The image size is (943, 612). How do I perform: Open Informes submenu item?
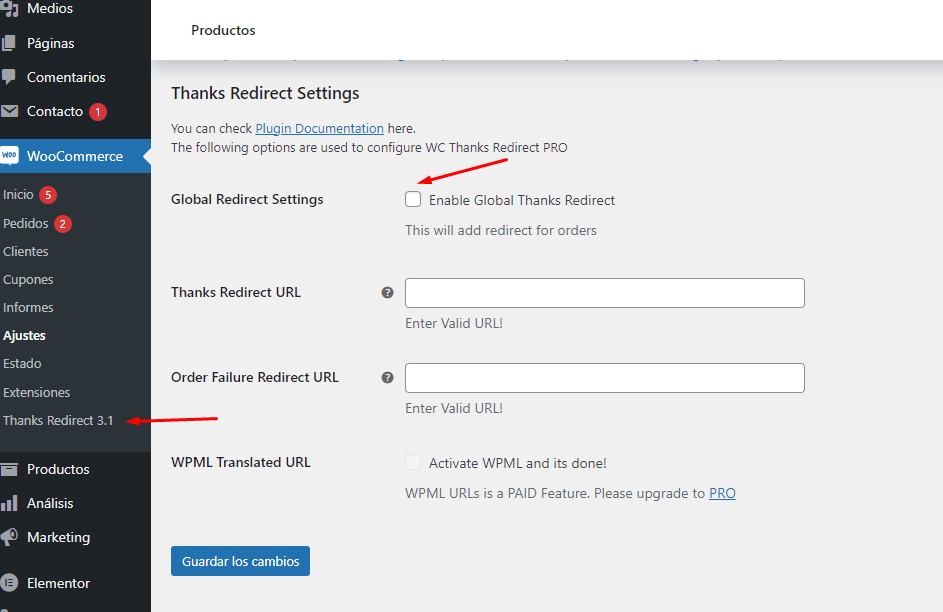pyautogui.click(x=28, y=307)
